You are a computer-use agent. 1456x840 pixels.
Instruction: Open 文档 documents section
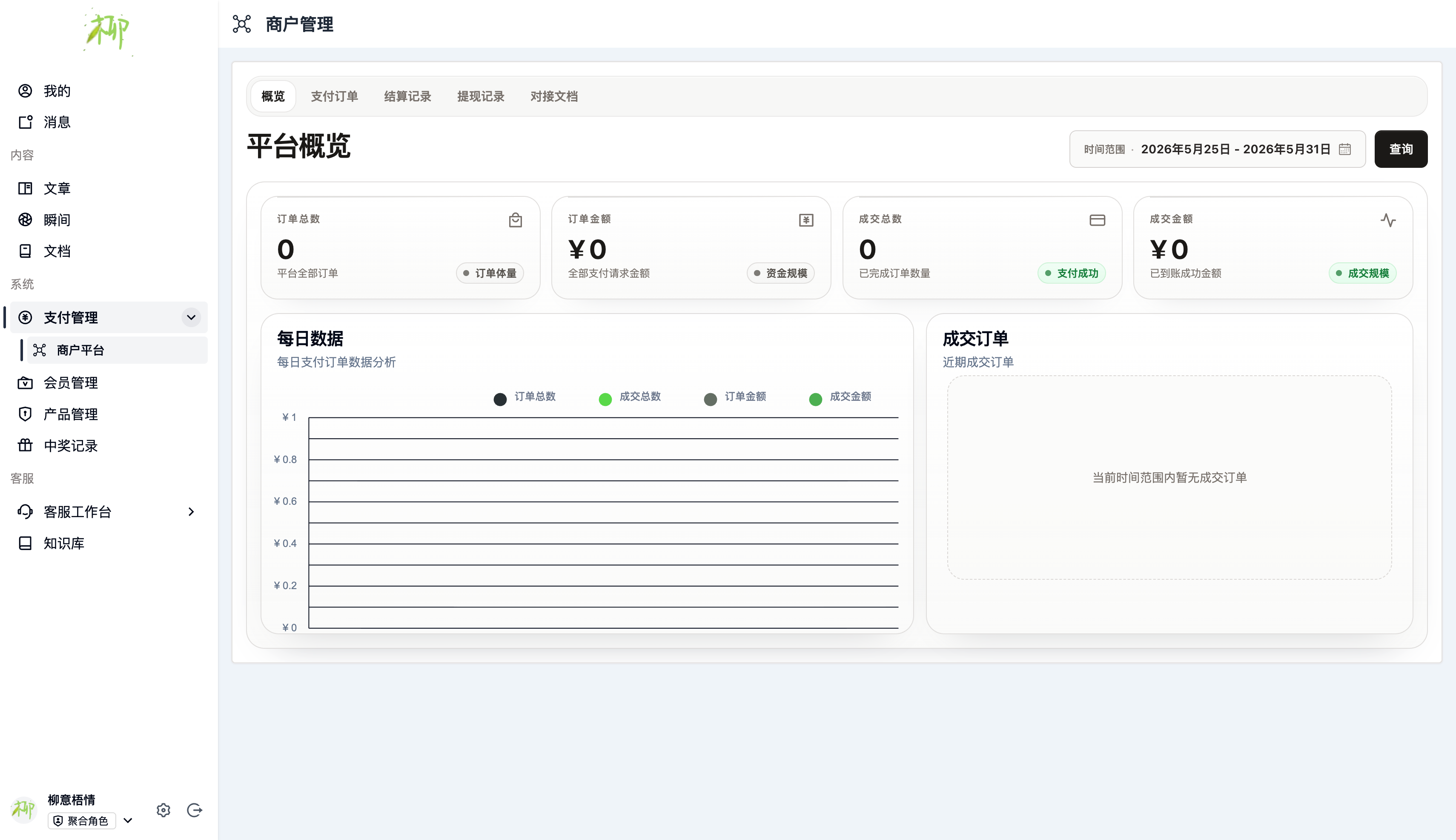pos(109,251)
